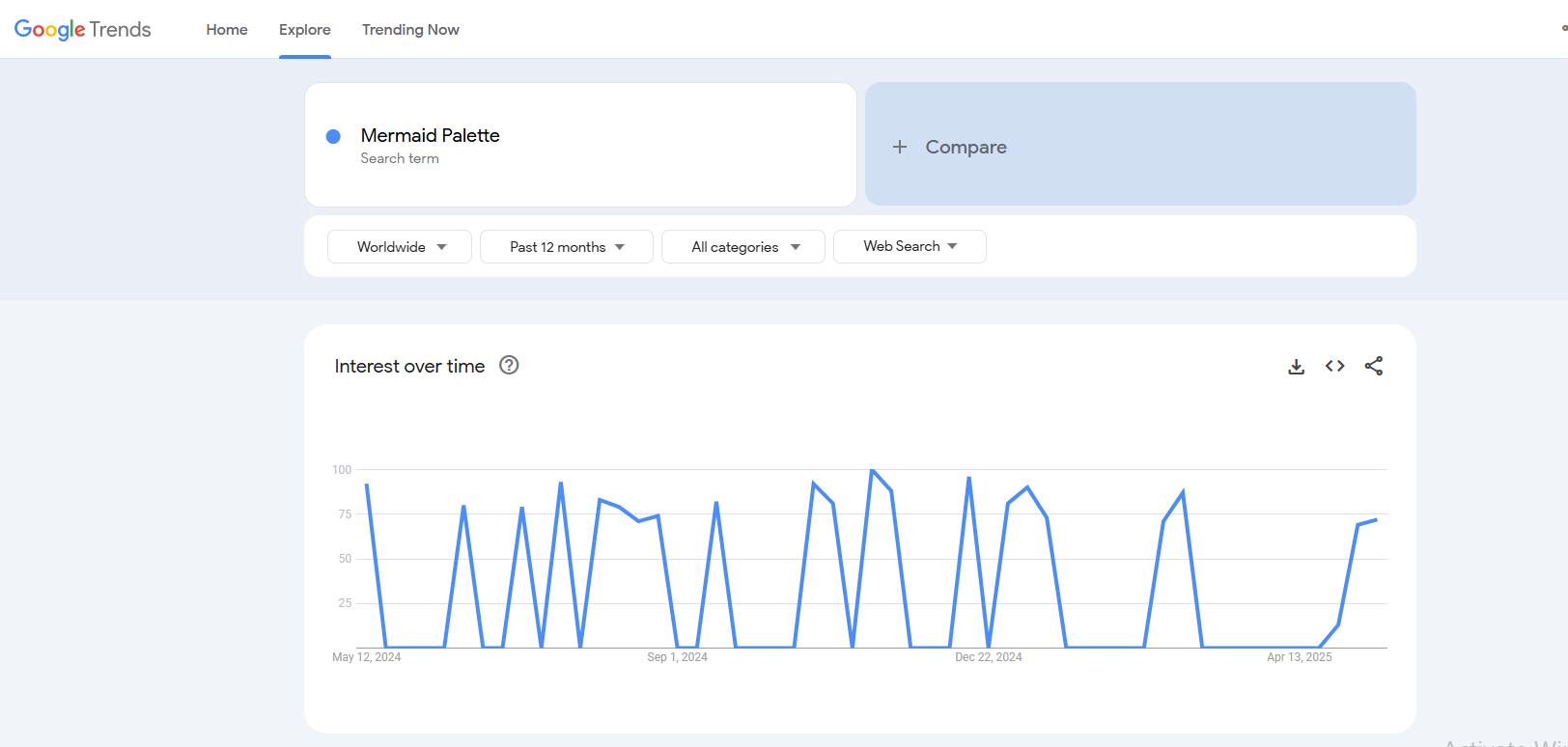Open the Trending Now tab
The height and width of the screenshot is (747, 1568).
point(410,30)
